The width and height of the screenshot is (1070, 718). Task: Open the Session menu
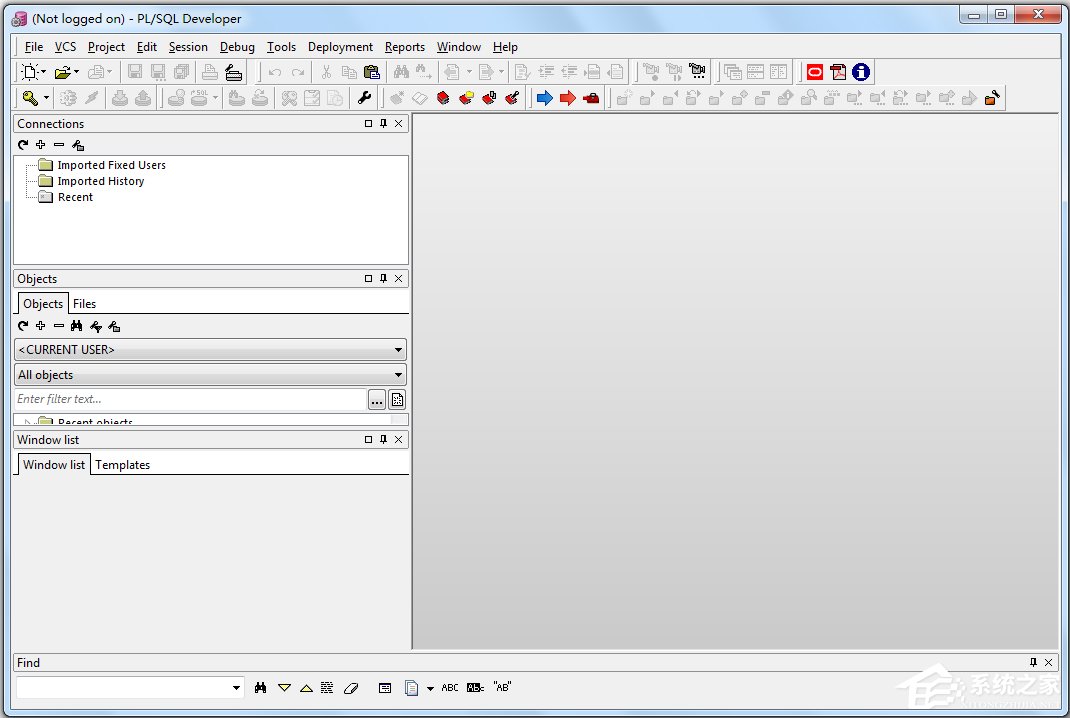click(x=188, y=47)
